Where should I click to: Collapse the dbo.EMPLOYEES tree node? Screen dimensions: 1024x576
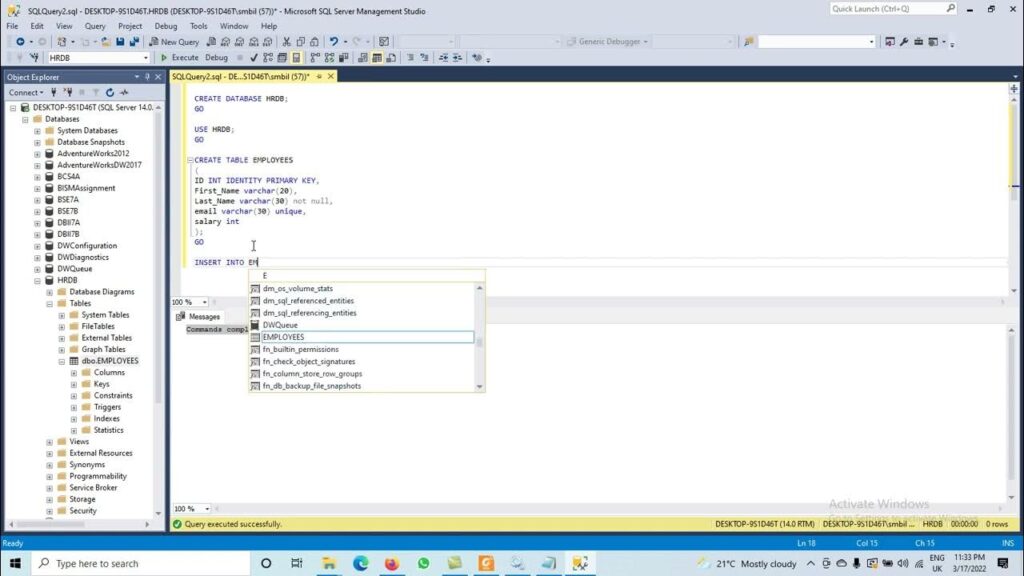[61, 361]
